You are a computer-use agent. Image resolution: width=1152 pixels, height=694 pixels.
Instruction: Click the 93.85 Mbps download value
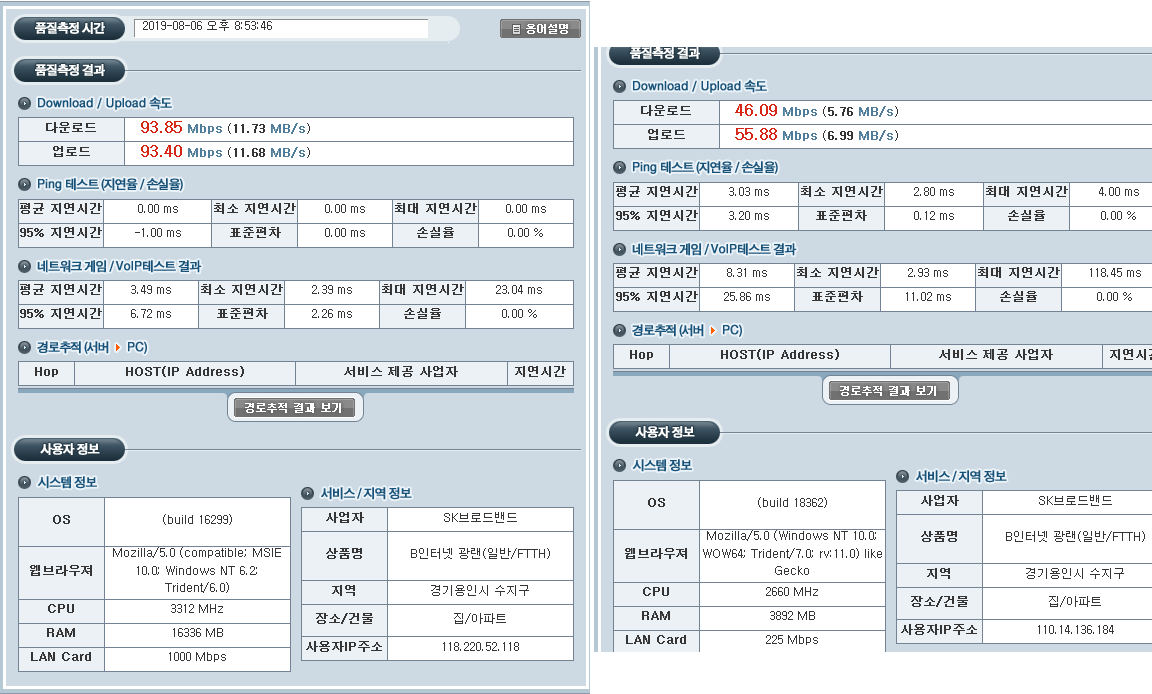161,128
